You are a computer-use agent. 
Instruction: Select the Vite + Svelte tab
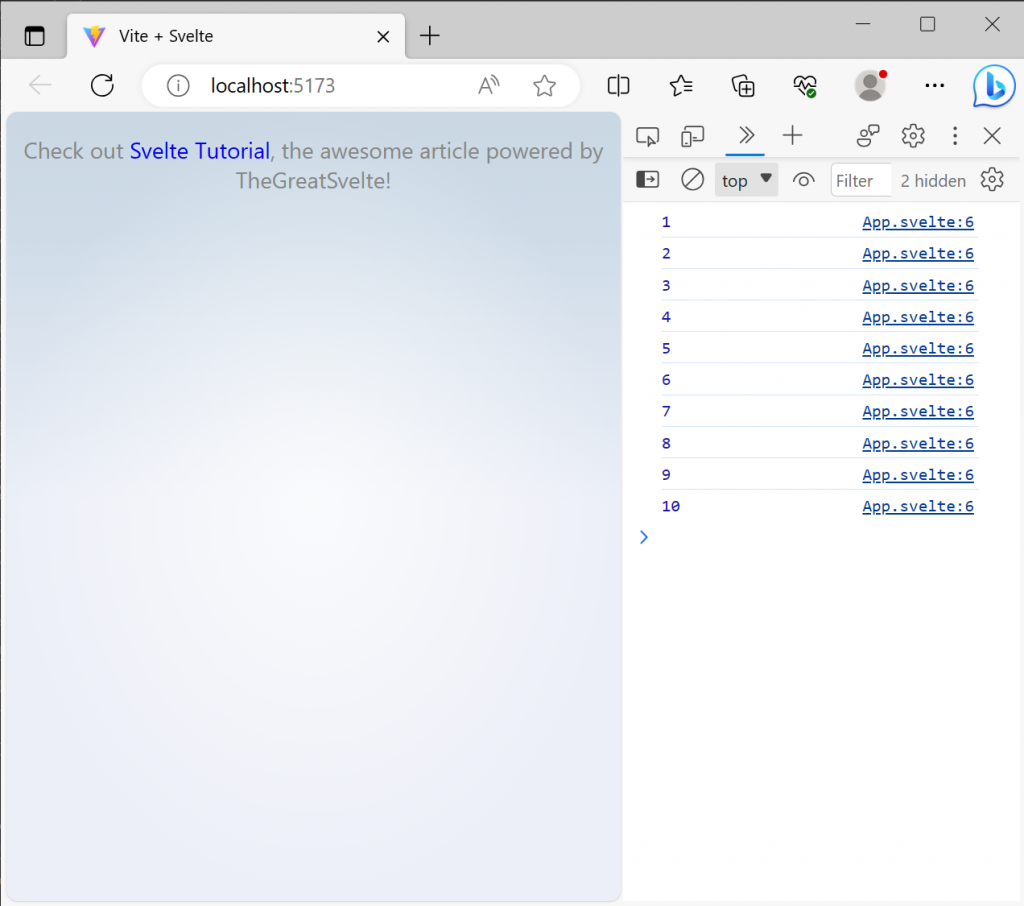(236, 36)
